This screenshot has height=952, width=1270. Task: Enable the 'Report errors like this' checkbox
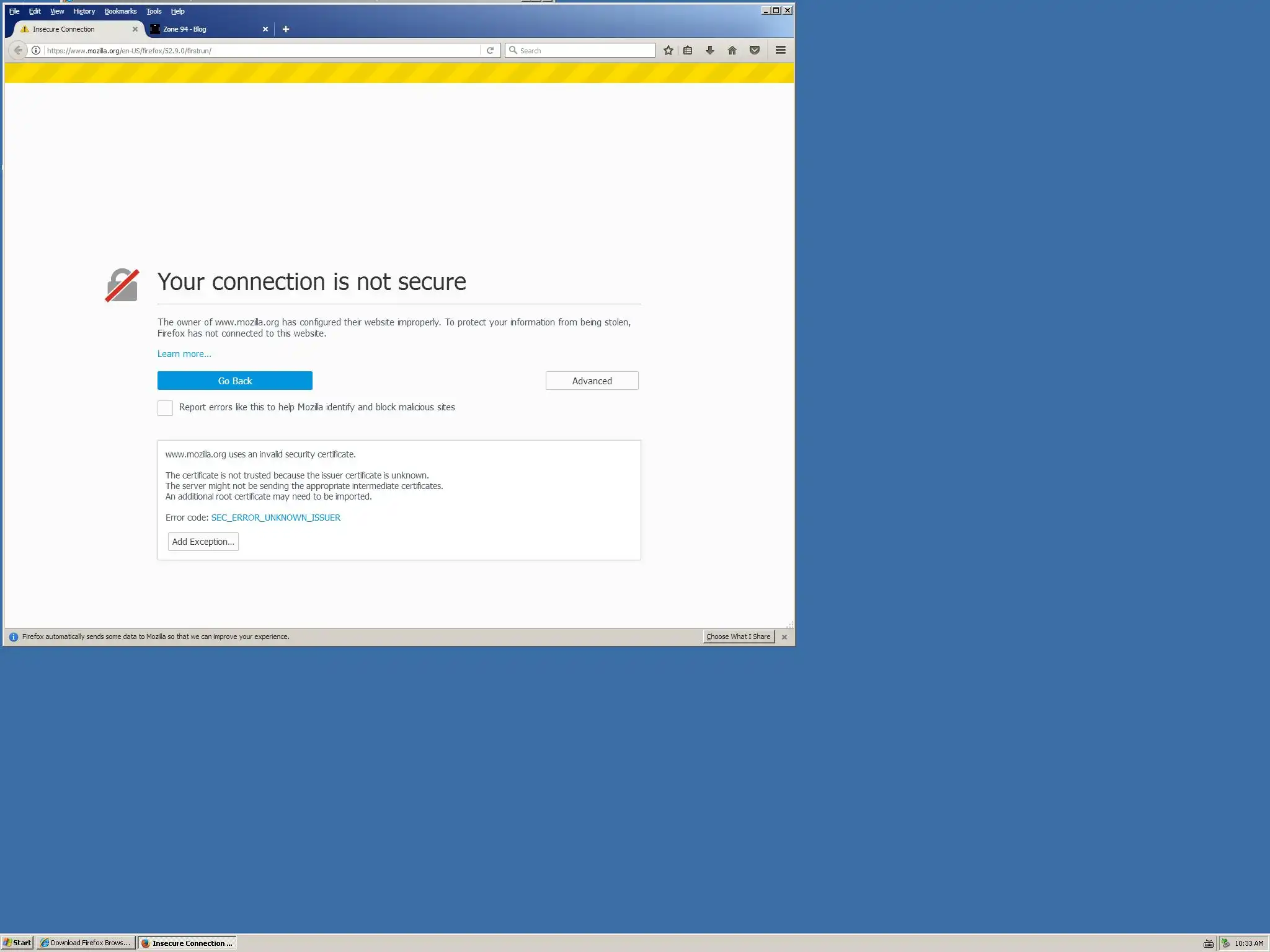click(165, 408)
